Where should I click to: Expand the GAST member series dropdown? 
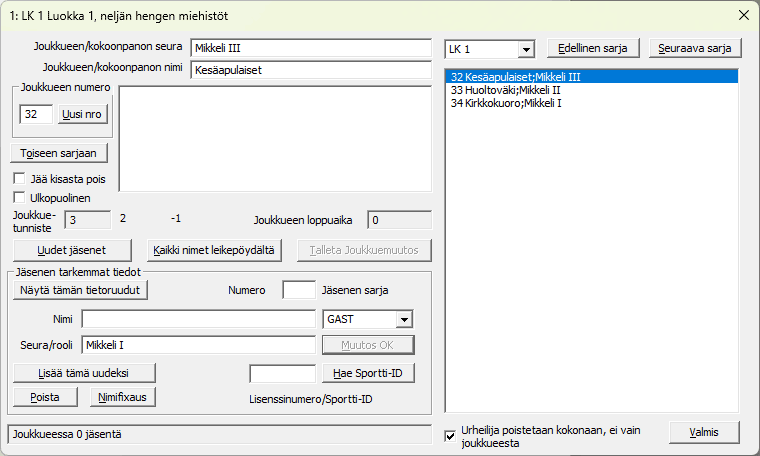coord(404,319)
